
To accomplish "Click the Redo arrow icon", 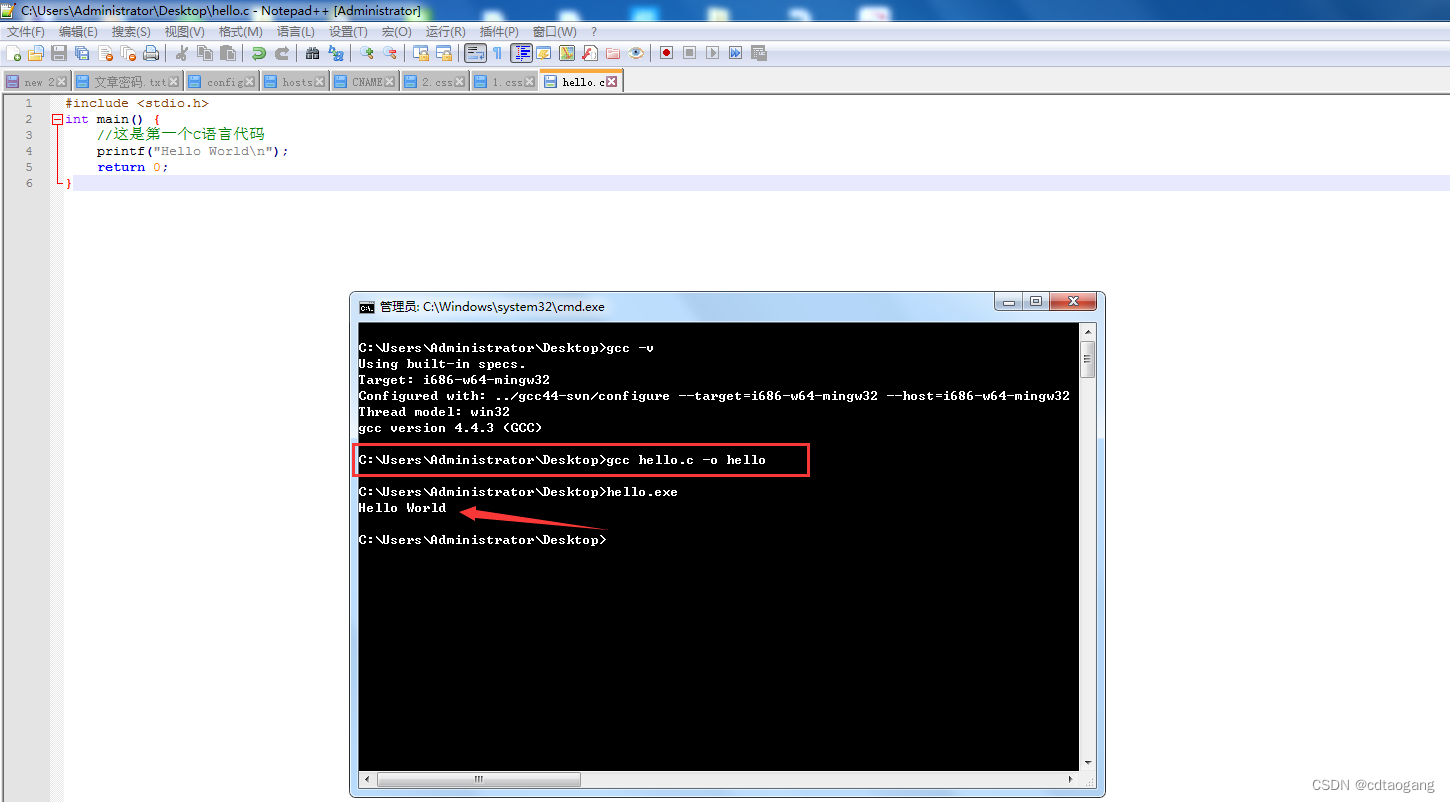I will (282, 53).
